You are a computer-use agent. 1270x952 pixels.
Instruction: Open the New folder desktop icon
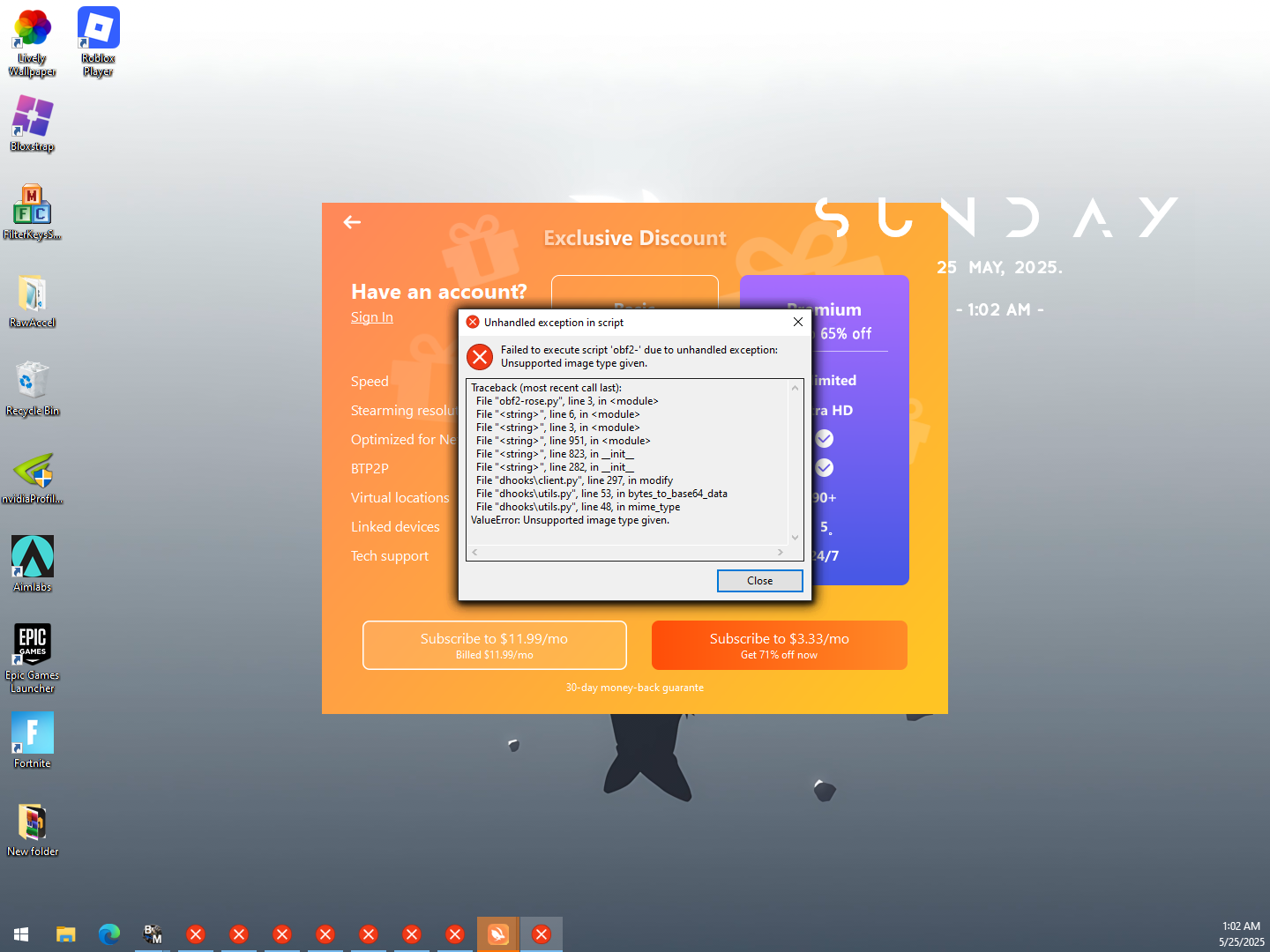[33, 829]
